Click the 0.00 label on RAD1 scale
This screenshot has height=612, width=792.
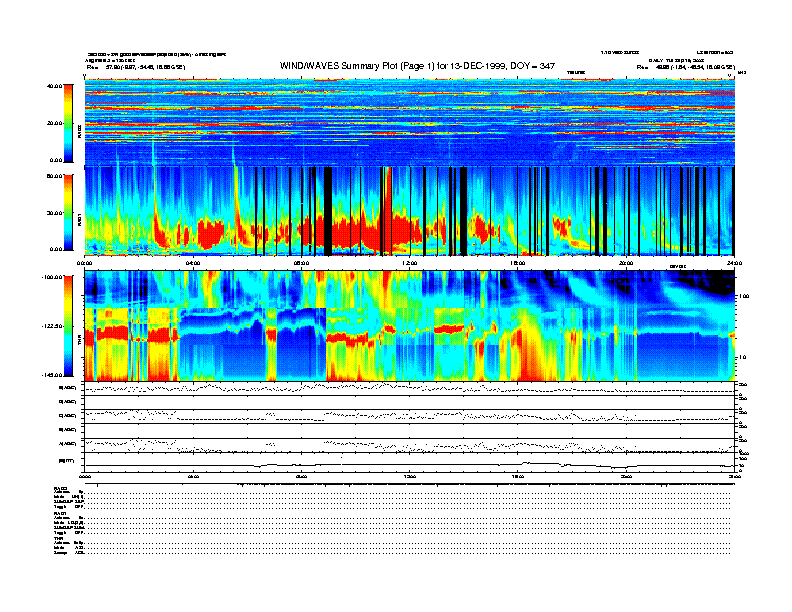[56, 249]
